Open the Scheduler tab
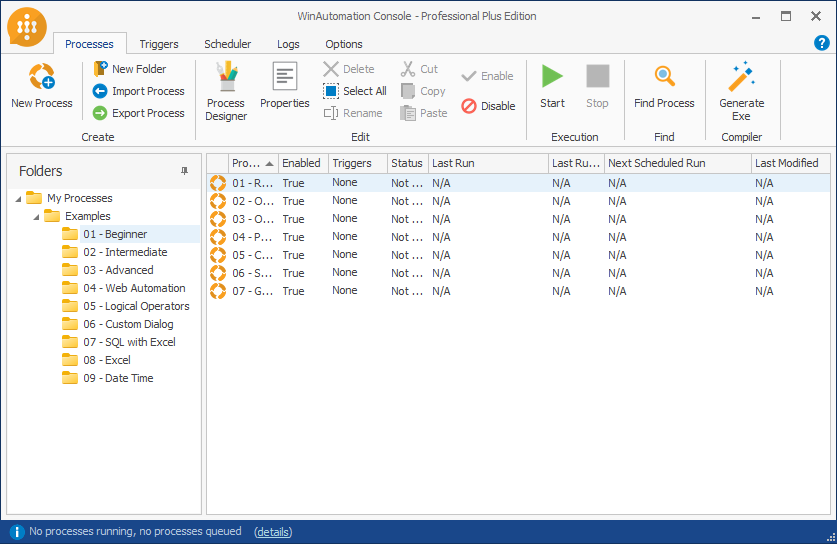The width and height of the screenshot is (837, 544). click(227, 44)
